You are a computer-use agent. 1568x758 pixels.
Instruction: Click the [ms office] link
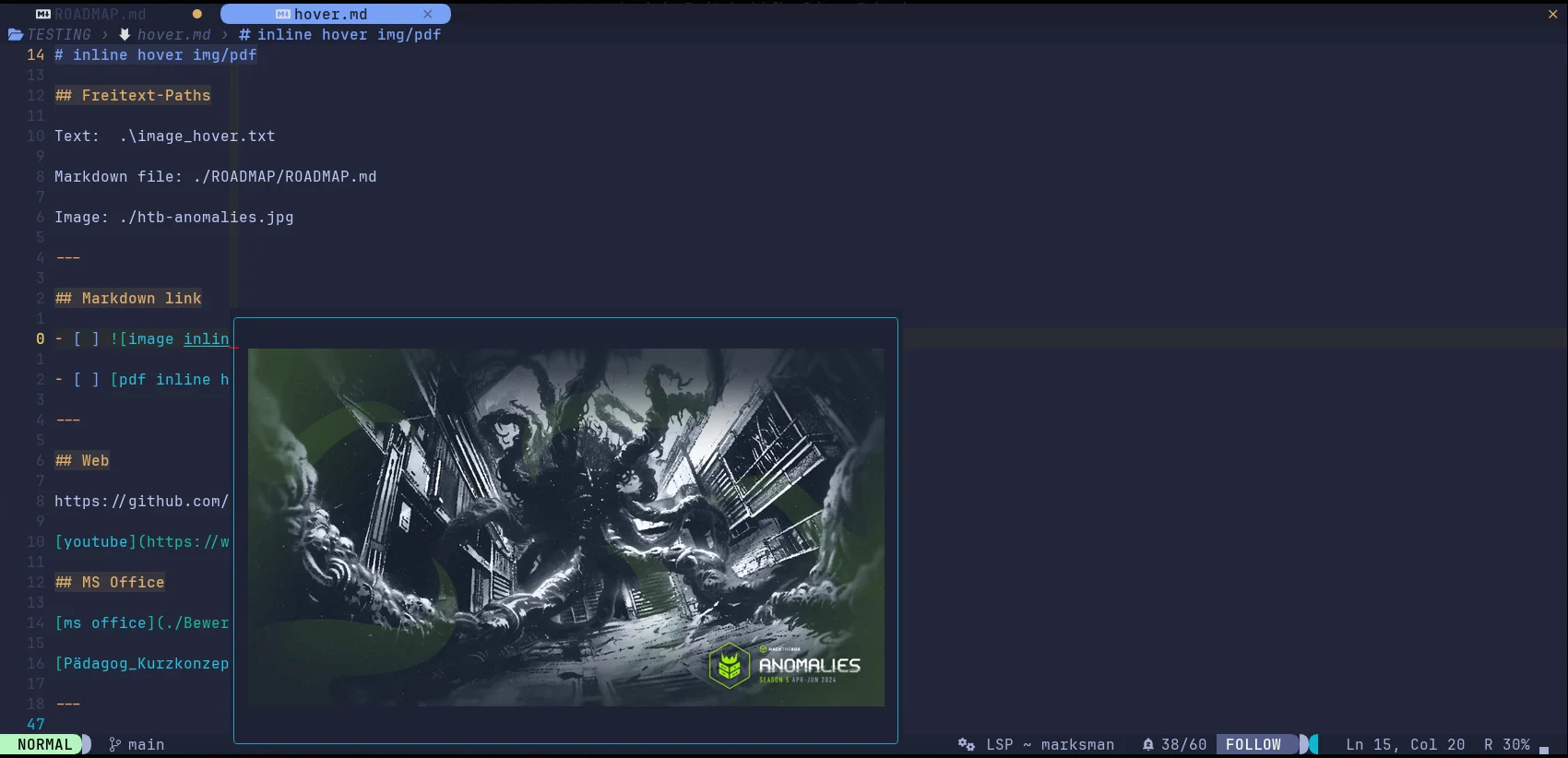coord(142,622)
